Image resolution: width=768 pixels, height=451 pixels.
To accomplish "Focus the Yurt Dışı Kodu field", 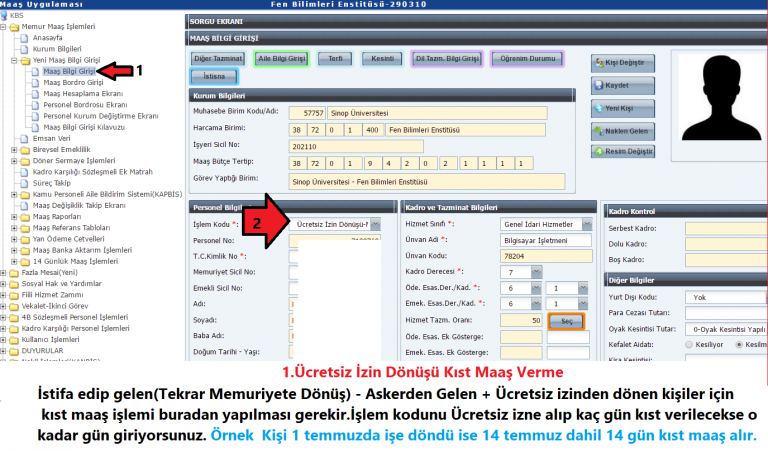I will coord(726,297).
